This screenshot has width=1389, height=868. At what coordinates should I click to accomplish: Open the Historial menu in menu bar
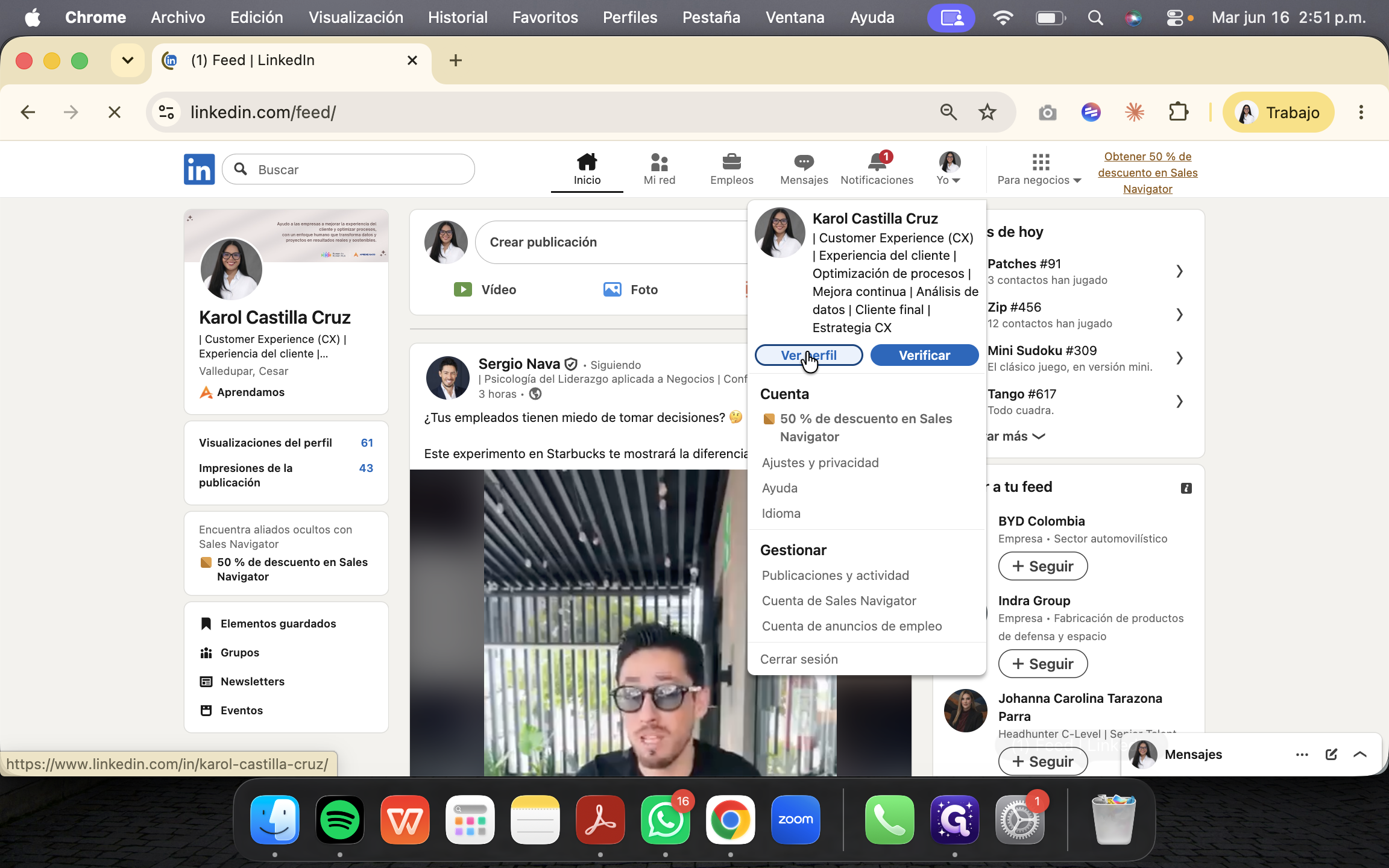pyautogui.click(x=458, y=17)
